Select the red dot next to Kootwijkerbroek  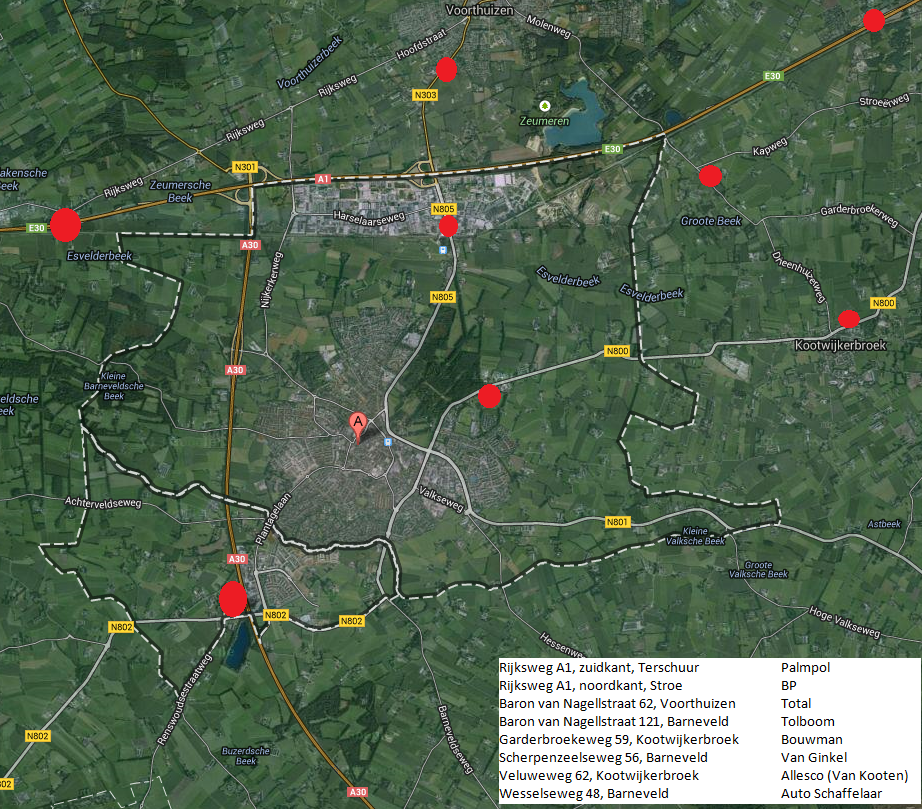coord(848,319)
